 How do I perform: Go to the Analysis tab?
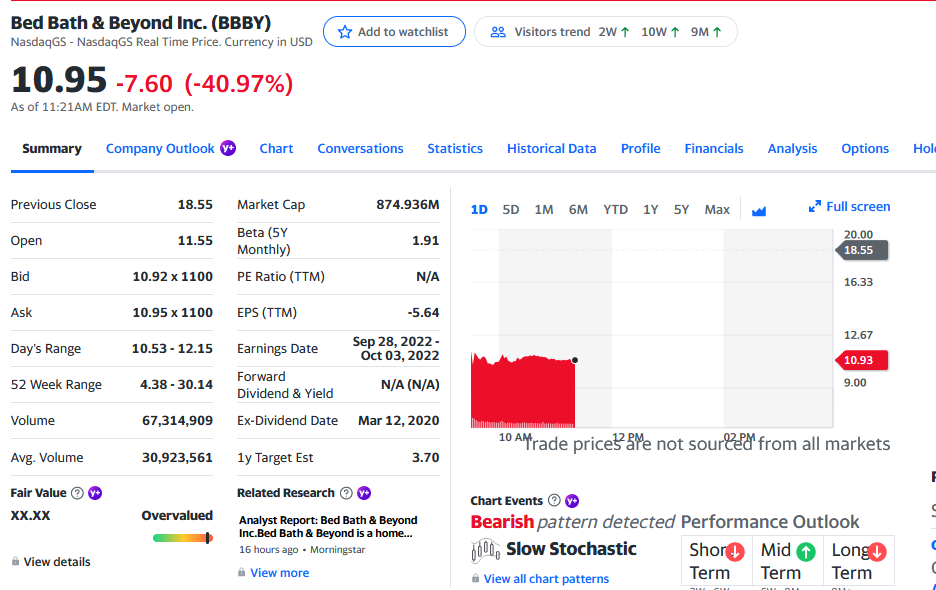(x=792, y=149)
